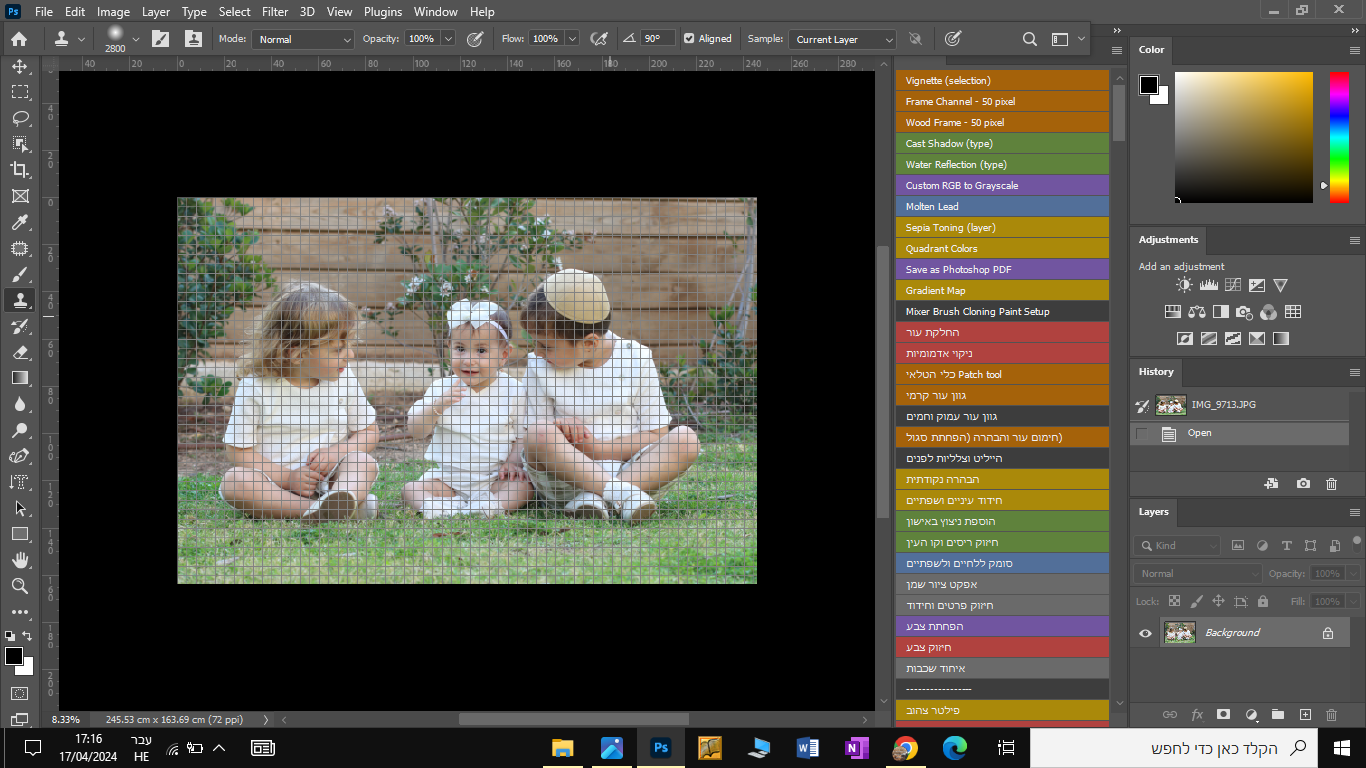Delete layer using Layers panel trash icon
Image resolution: width=1366 pixels, height=768 pixels.
click(1331, 715)
